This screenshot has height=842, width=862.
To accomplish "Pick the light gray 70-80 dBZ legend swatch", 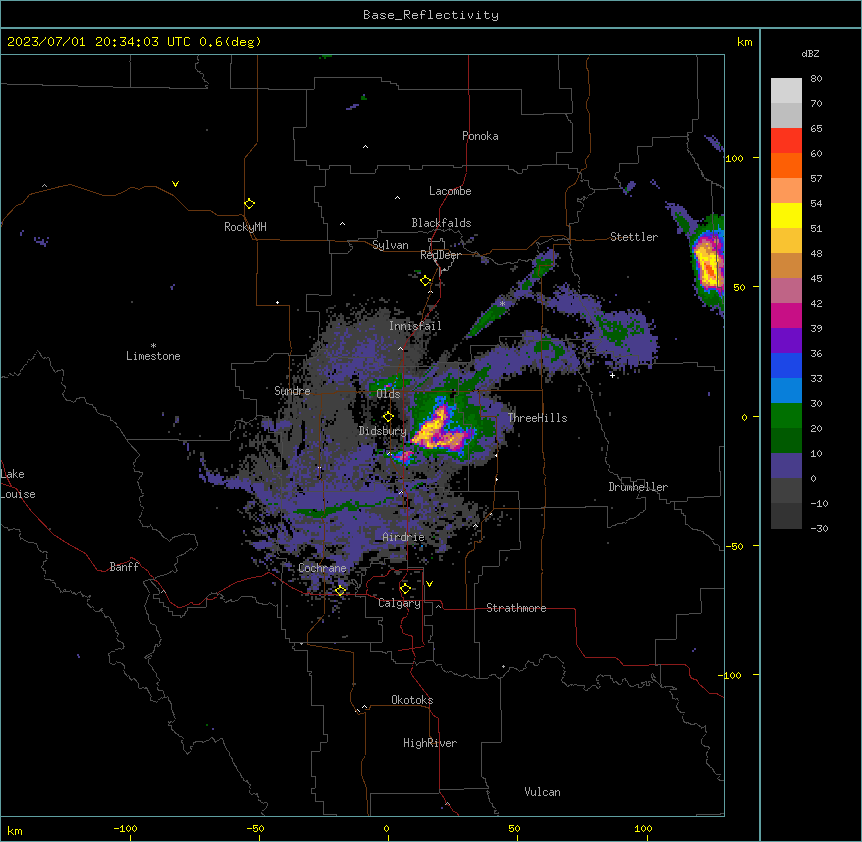I will click(x=786, y=91).
